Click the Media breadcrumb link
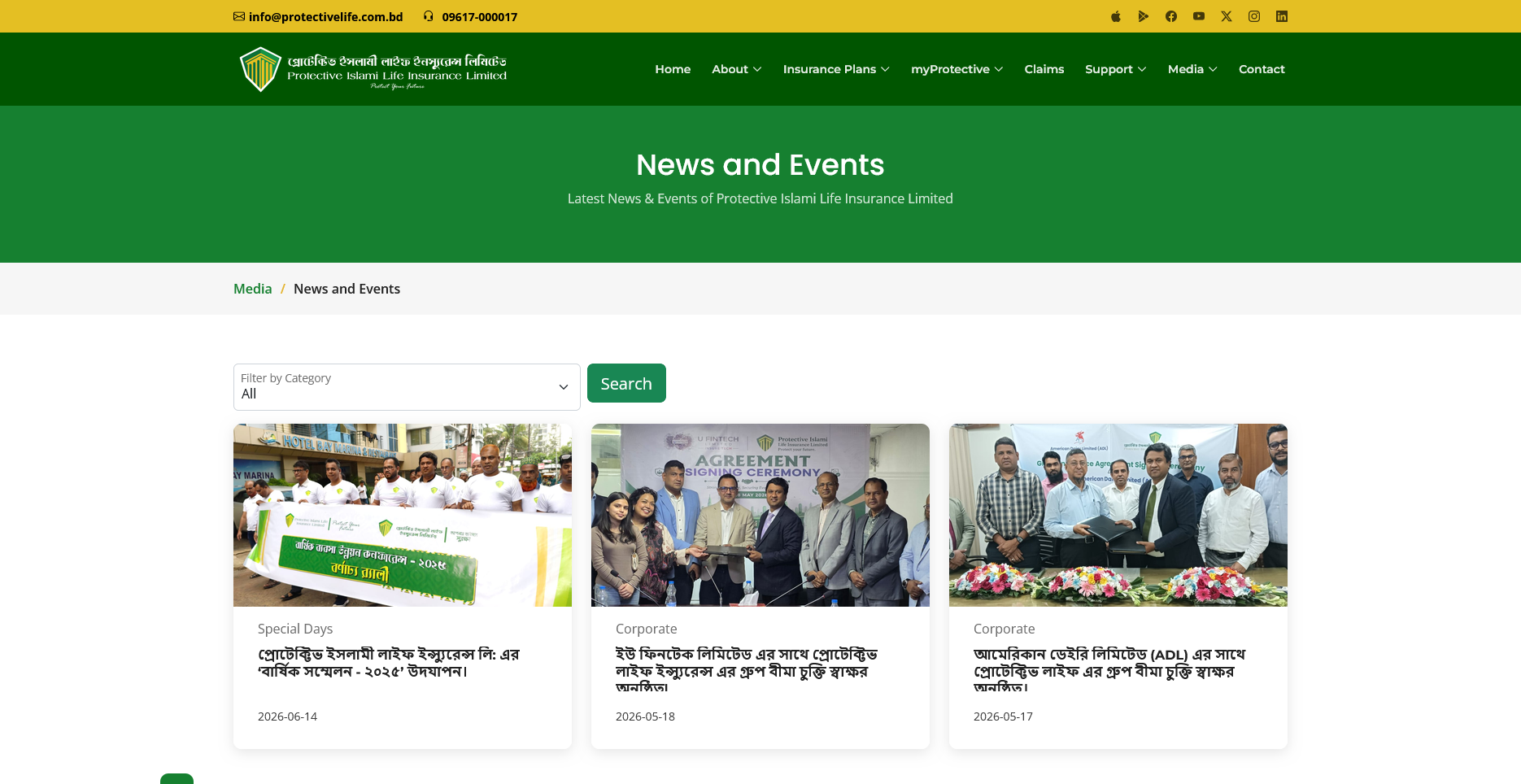The image size is (1521, 784). pos(253,289)
